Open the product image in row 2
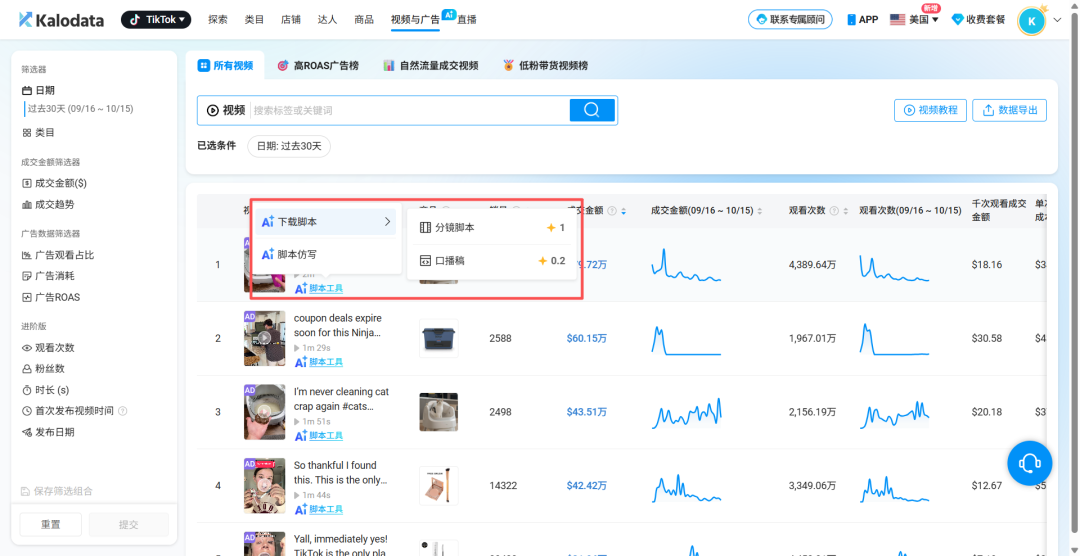The height and width of the screenshot is (556, 1080). (438, 338)
